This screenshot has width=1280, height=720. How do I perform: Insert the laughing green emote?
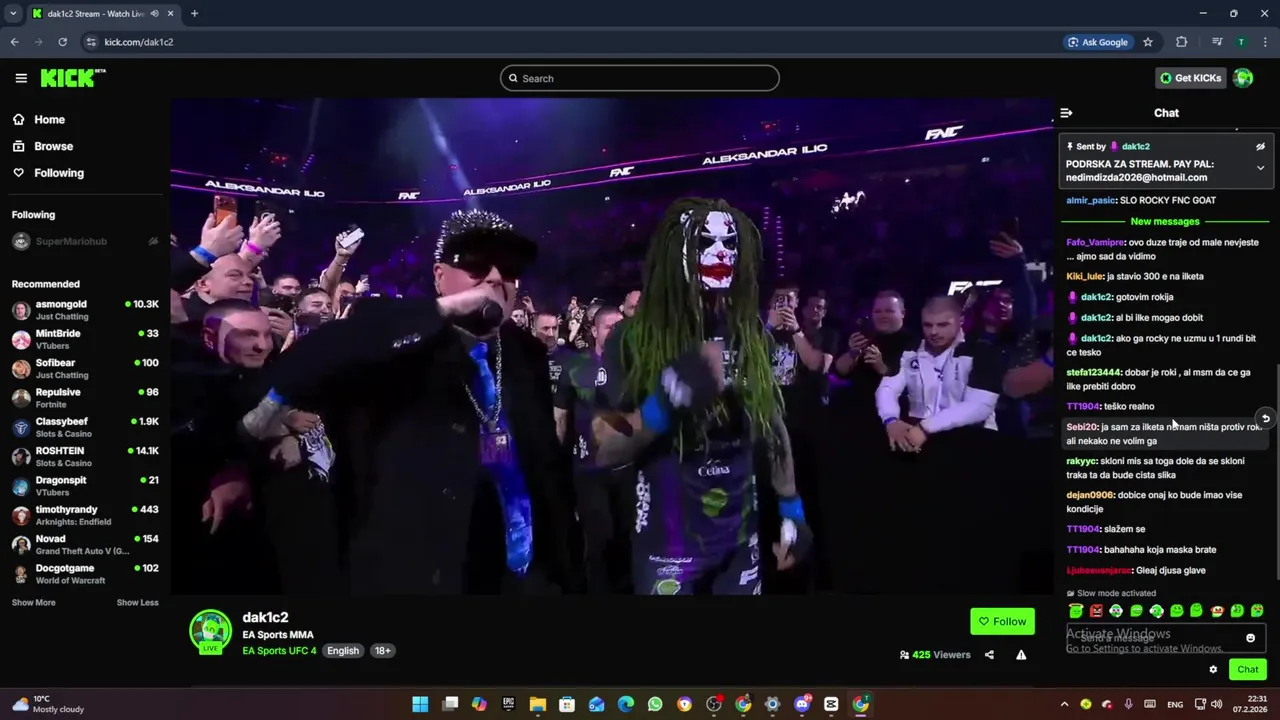coord(1136,611)
